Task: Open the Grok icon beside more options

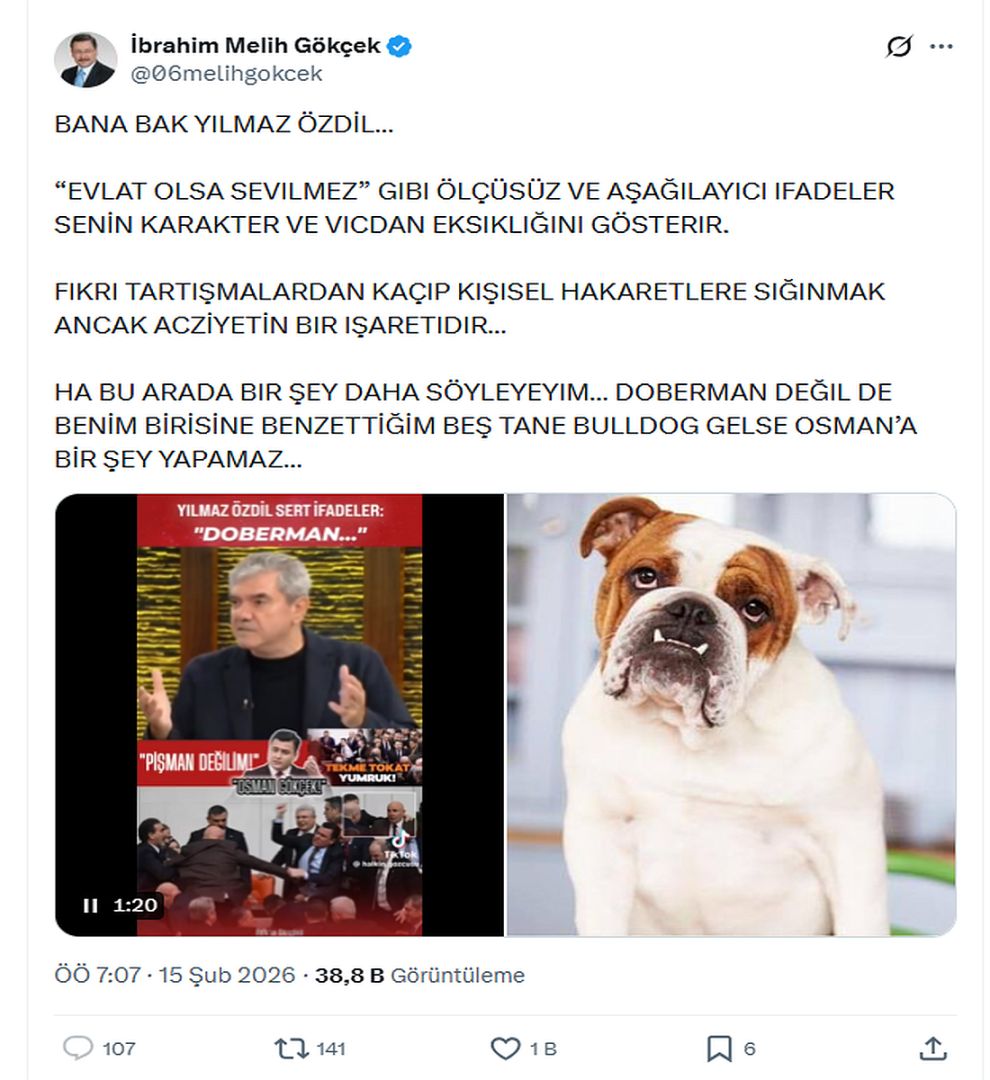Action: pos(899,47)
